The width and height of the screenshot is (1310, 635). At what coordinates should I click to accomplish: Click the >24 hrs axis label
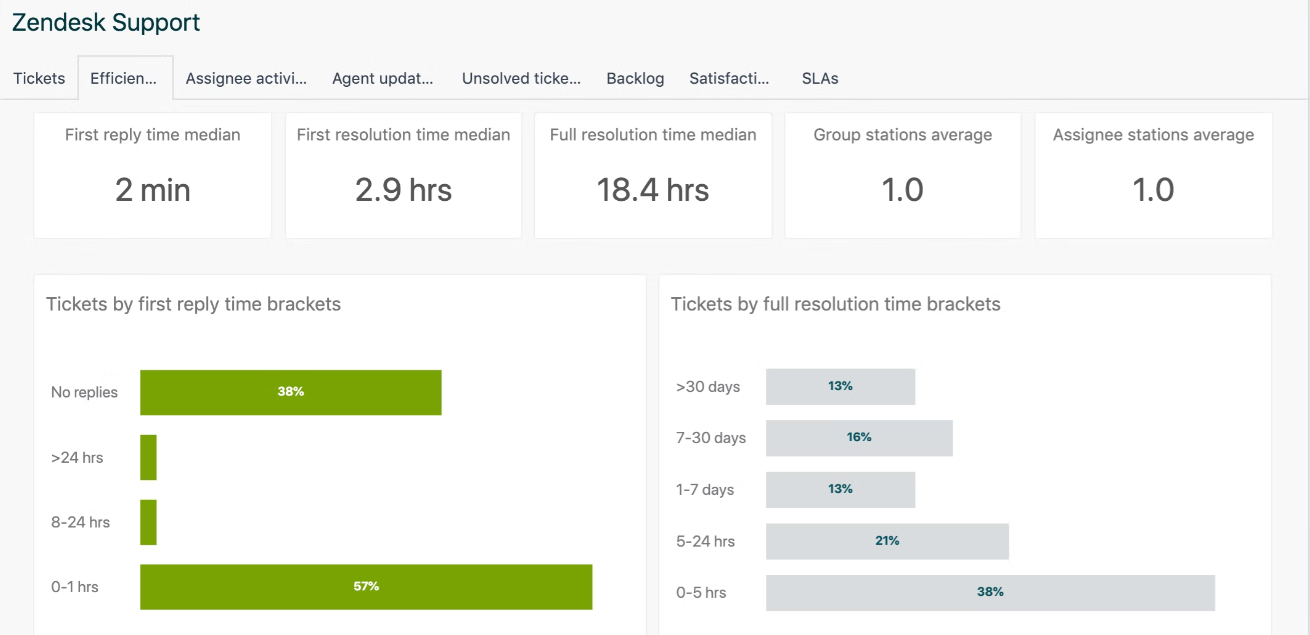(77, 457)
